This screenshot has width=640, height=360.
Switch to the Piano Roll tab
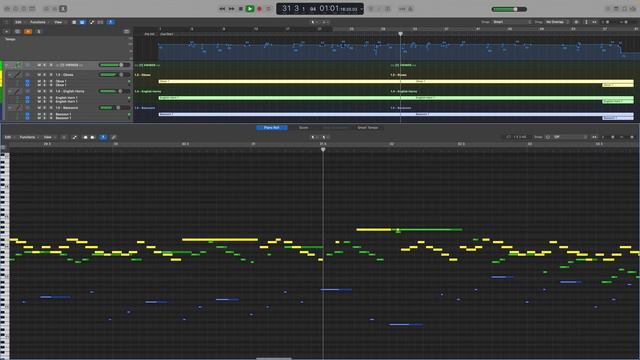pos(272,128)
